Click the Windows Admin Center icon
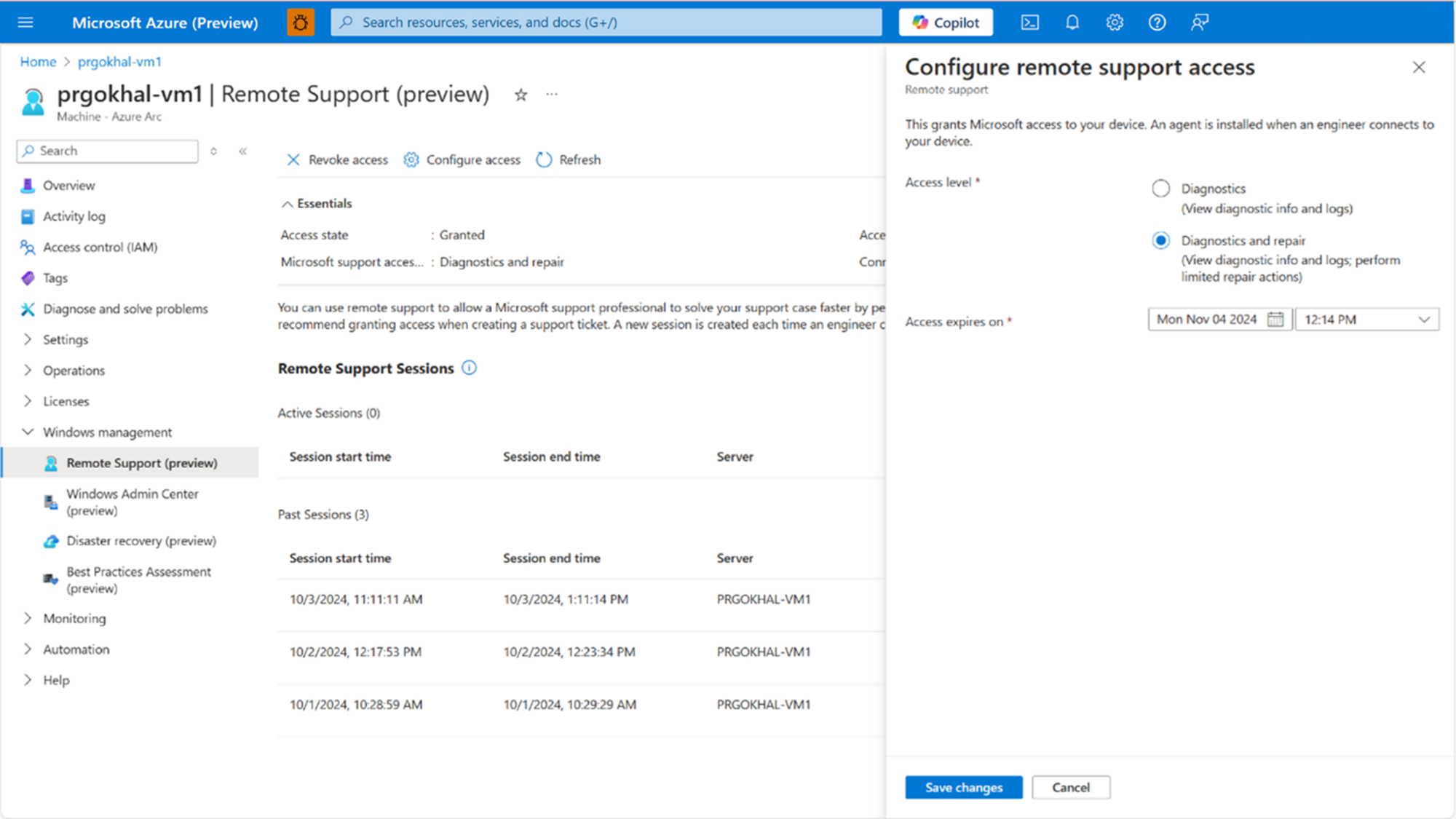Screen dimensions: 1456x819 (51, 502)
